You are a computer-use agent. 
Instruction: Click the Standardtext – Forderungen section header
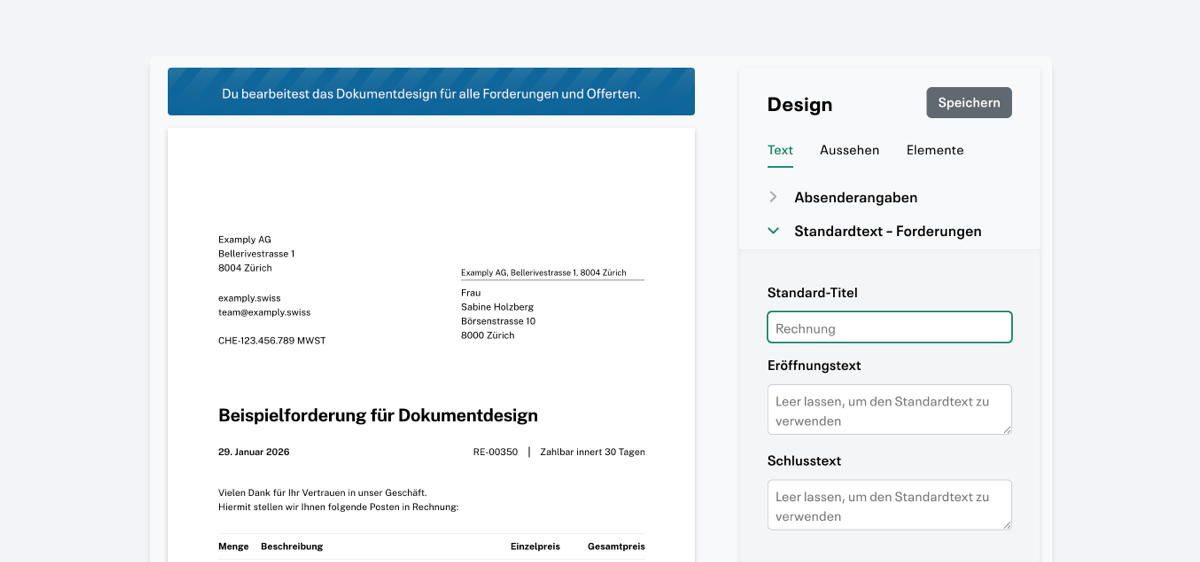pos(889,231)
